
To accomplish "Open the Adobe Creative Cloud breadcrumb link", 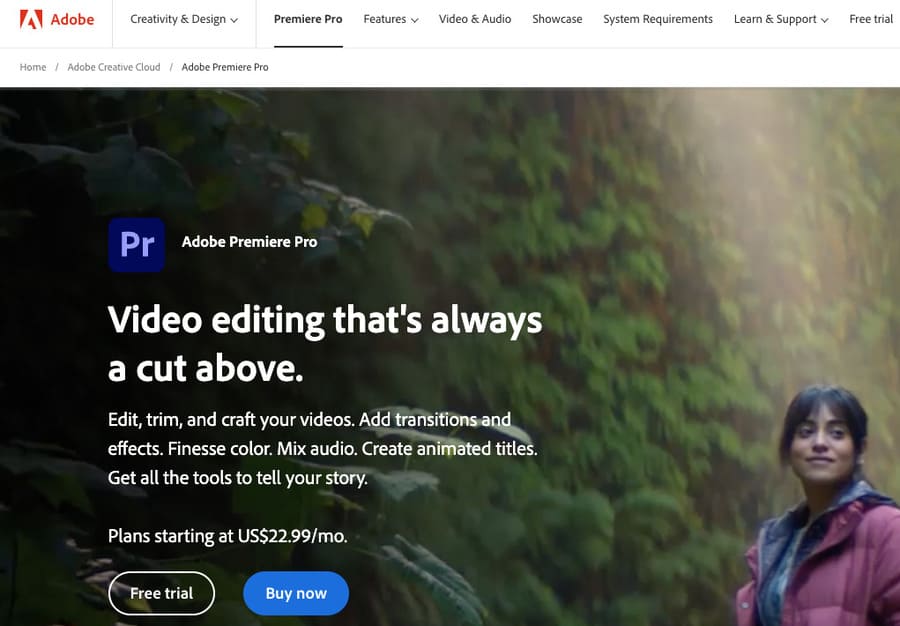I will tap(114, 66).
